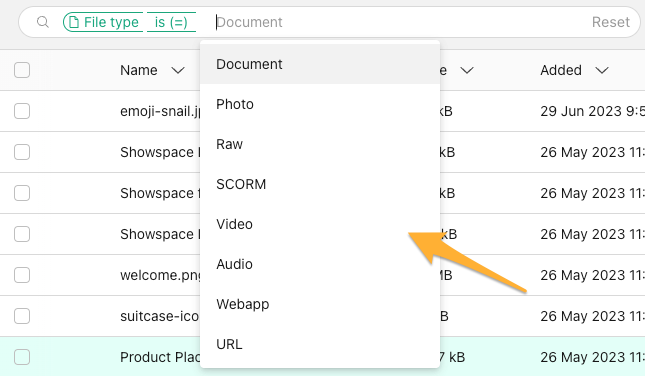
Task: Click the Added column header text
Action: coord(561,70)
